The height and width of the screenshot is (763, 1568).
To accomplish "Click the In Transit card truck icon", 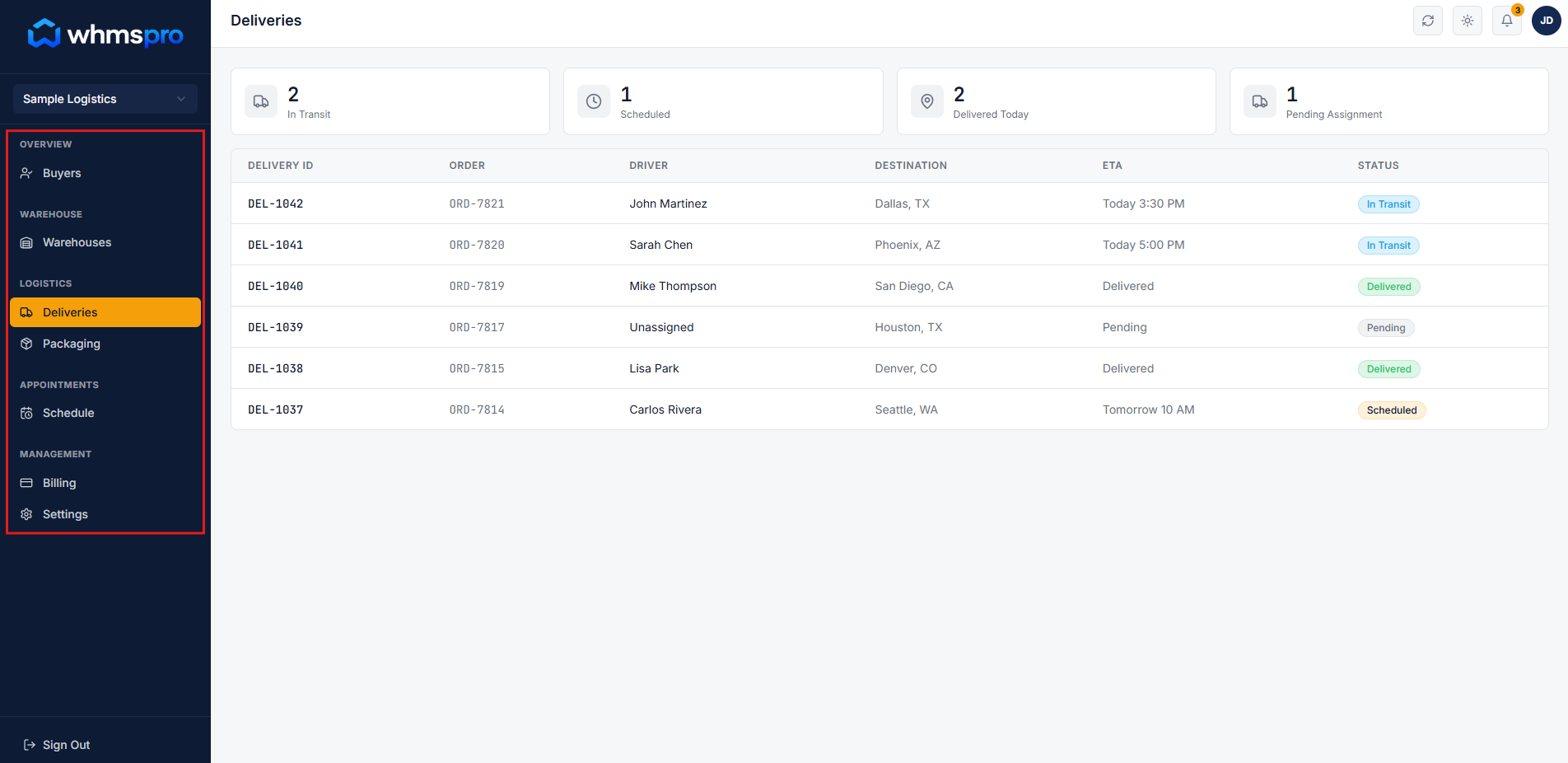I will tap(261, 101).
